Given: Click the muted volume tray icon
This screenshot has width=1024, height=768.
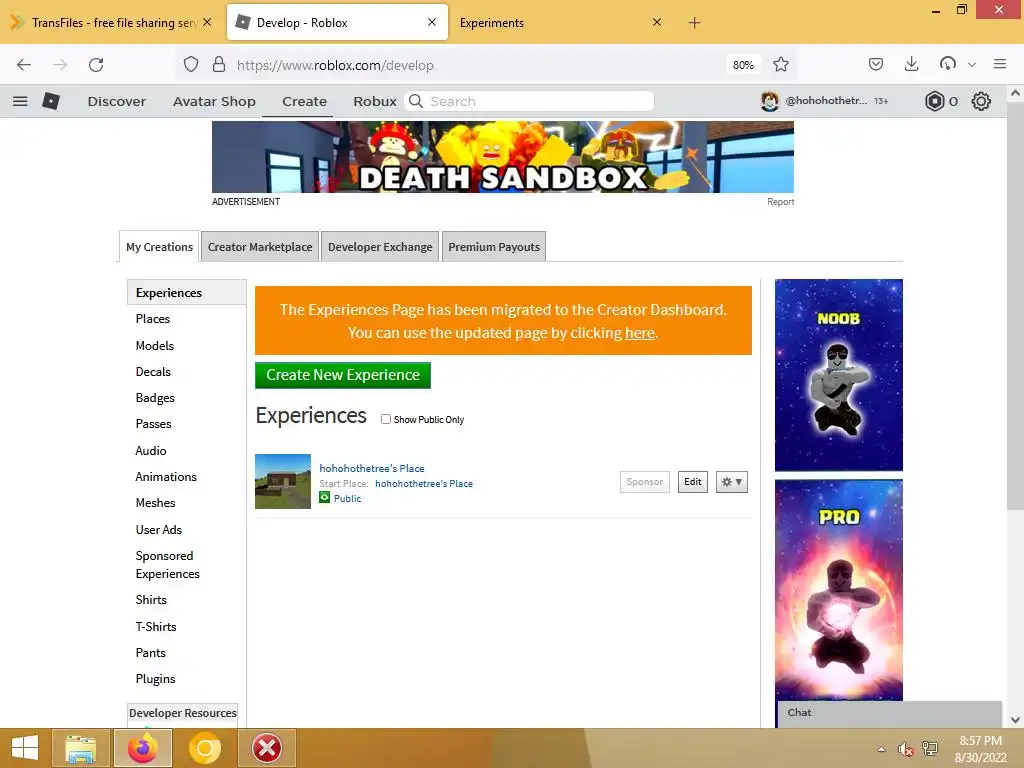Looking at the screenshot, I should (905, 749).
